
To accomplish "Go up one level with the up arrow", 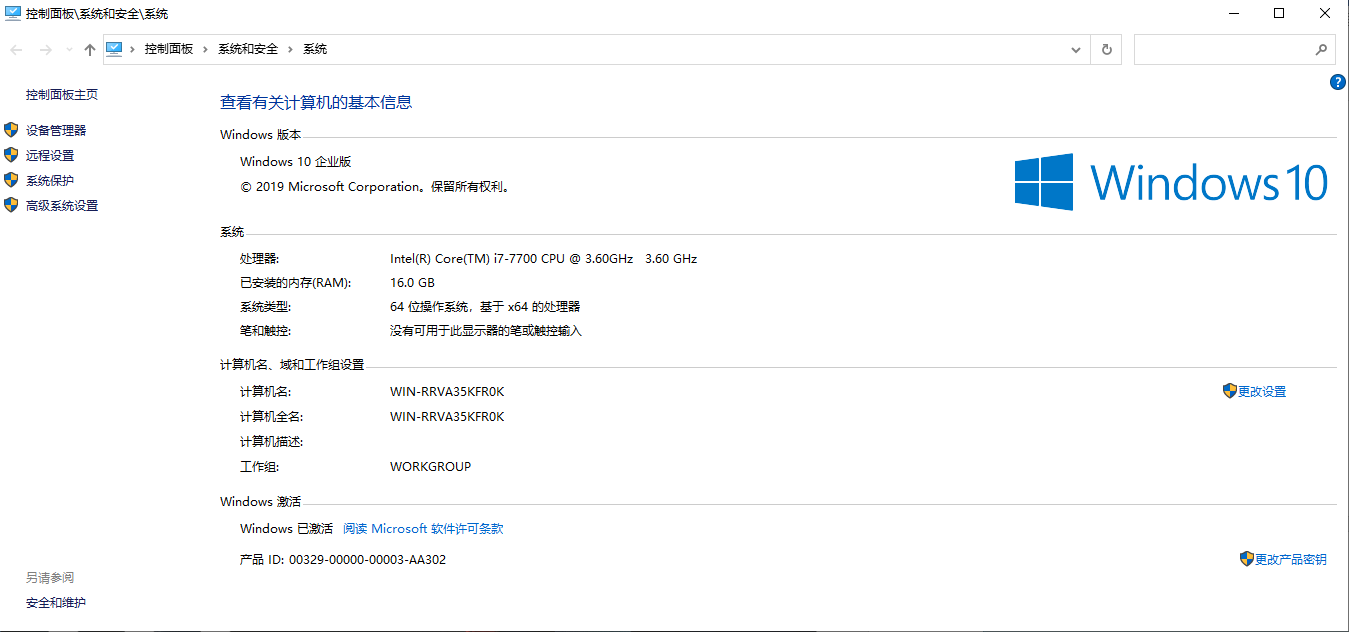I will point(89,49).
